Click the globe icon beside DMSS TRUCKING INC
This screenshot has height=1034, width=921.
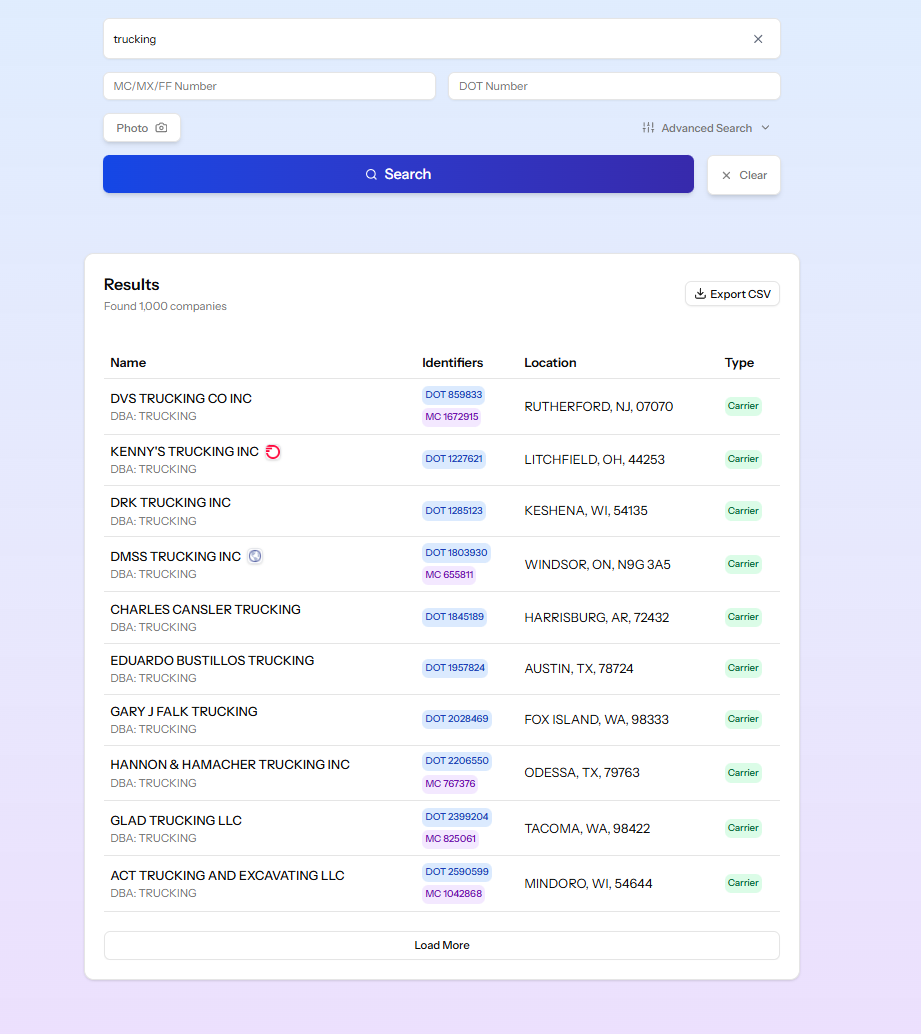(255, 555)
